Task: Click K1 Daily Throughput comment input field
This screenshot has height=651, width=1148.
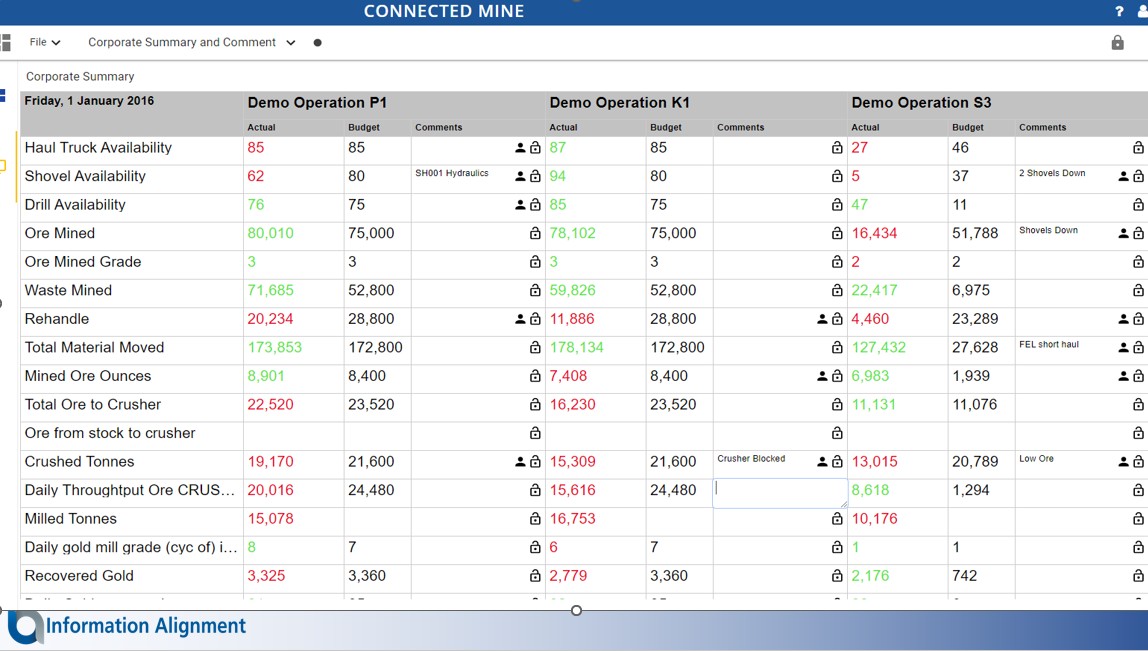Action: [x=780, y=493]
